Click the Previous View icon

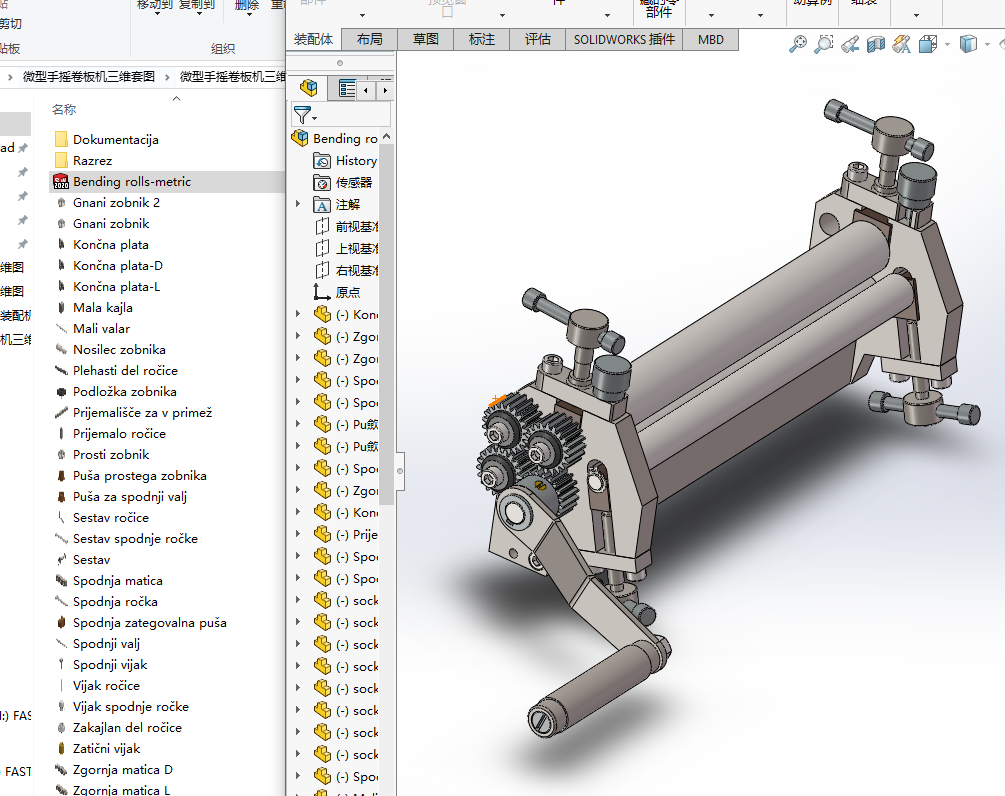[x=849, y=44]
